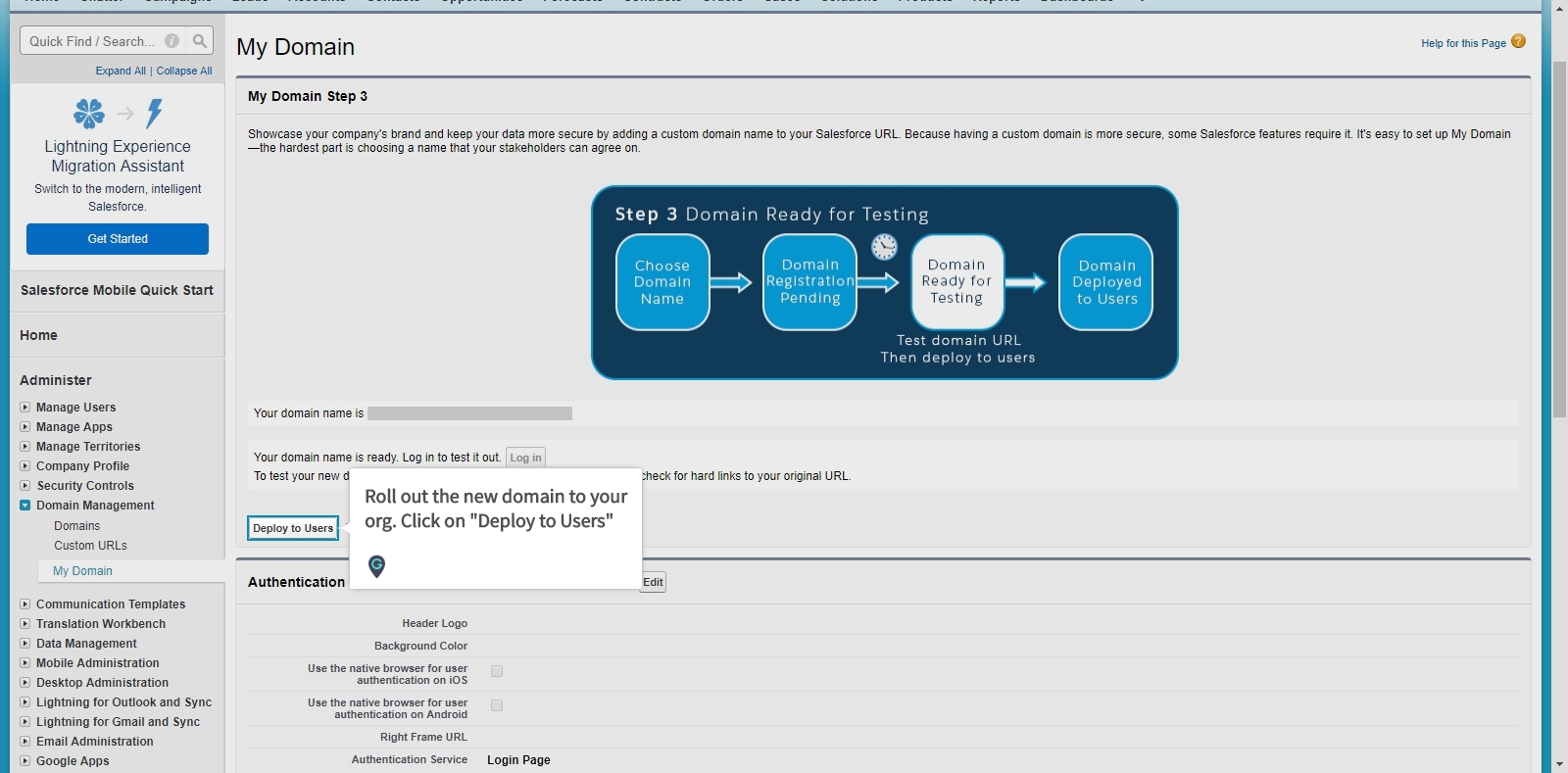Expand Lightning for Outlook and Sync

coord(25,701)
